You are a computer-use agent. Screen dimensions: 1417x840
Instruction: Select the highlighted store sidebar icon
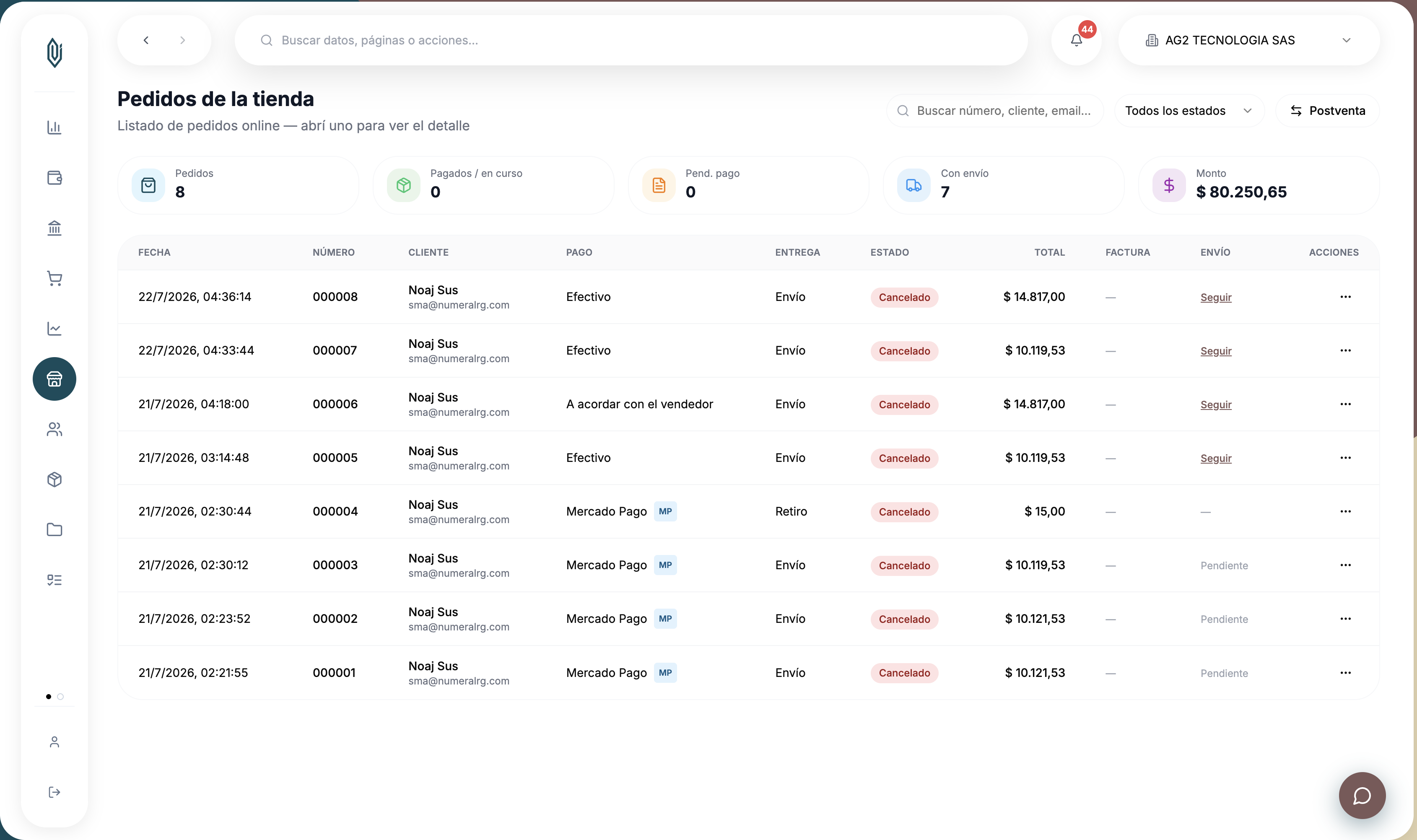[54, 379]
